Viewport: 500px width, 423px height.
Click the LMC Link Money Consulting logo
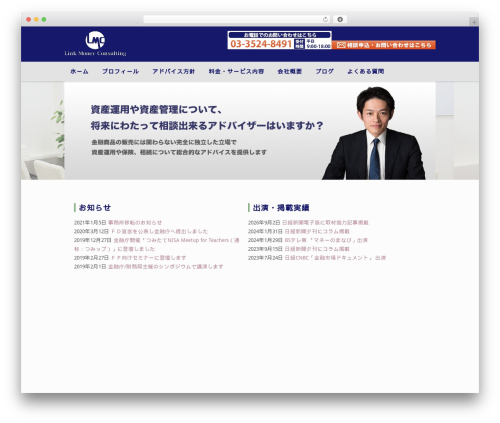pyautogui.click(x=95, y=43)
